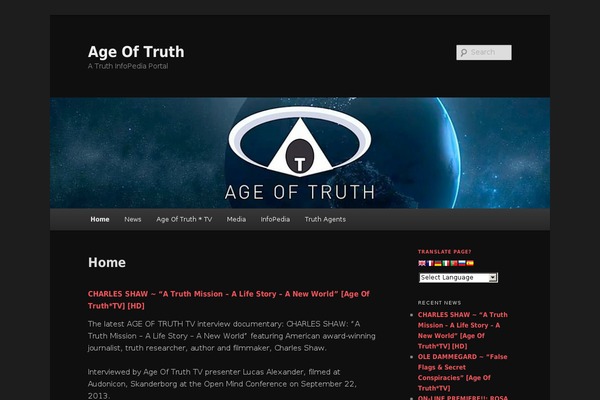The width and height of the screenshot is (600, 400).
Task: Open the News menu item
Action: point(133,219)
